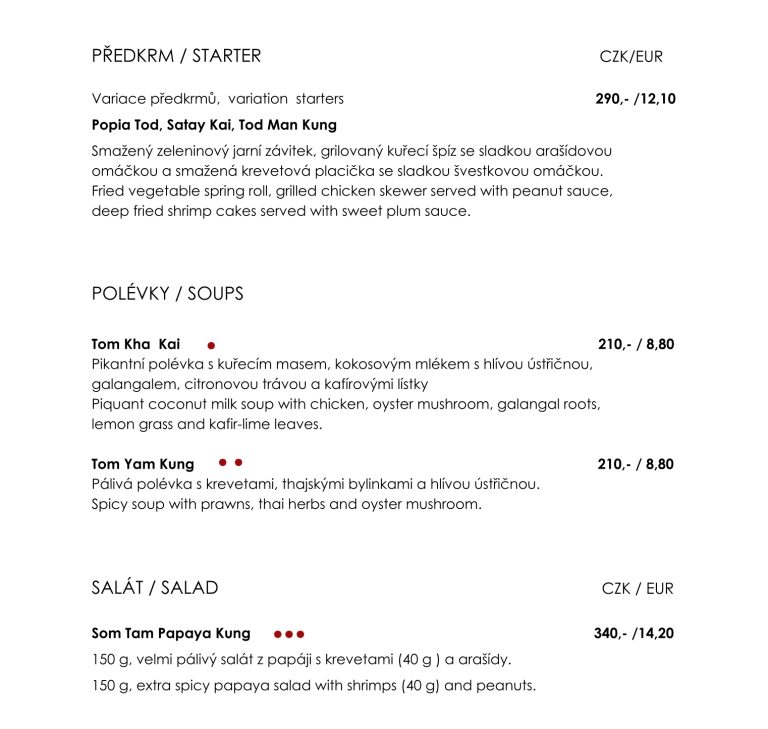Click the papaya salad price 340,- /14,20
Screen dimensions: 768x729
[634, 634]
